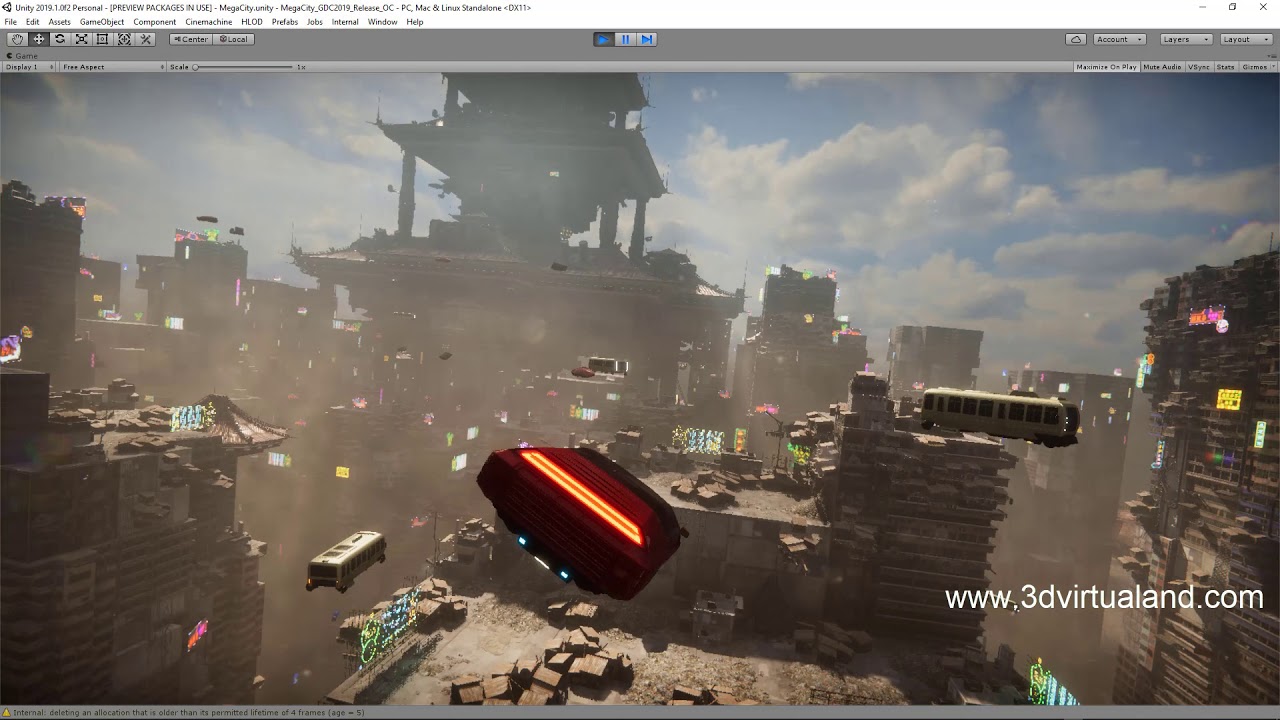This screenshot has height=720, width=1280.
Task: Open the HLOD menu
Action: (252, 22)
